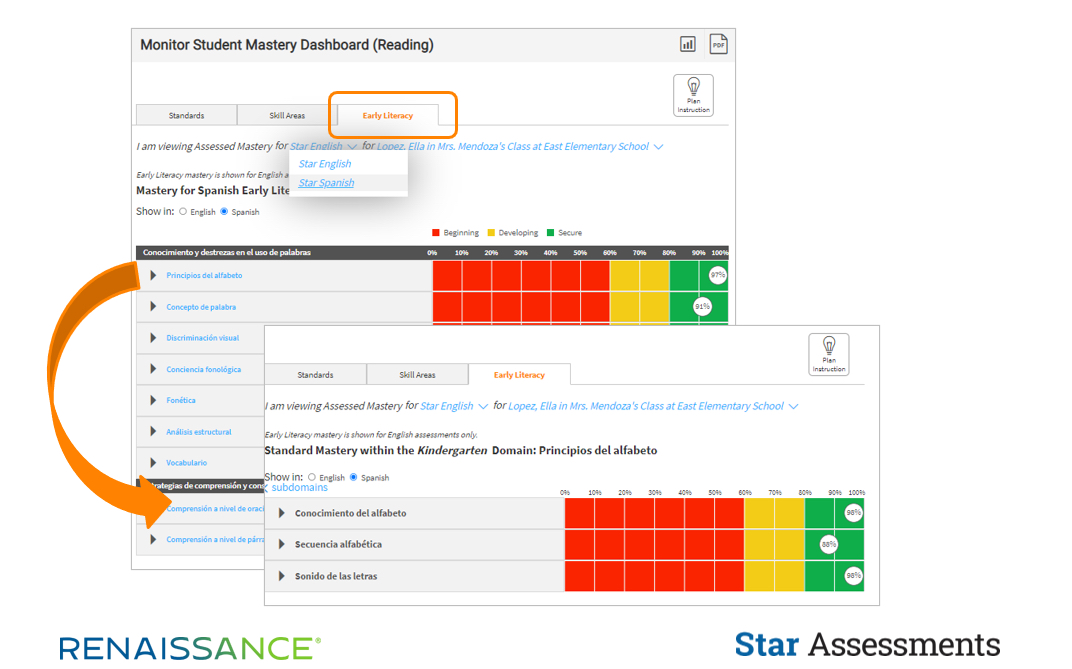Open the Principios del alfabeto link
Viewport: 1072px width, 669px height.
pyautogui.click(x=204, y=275)
